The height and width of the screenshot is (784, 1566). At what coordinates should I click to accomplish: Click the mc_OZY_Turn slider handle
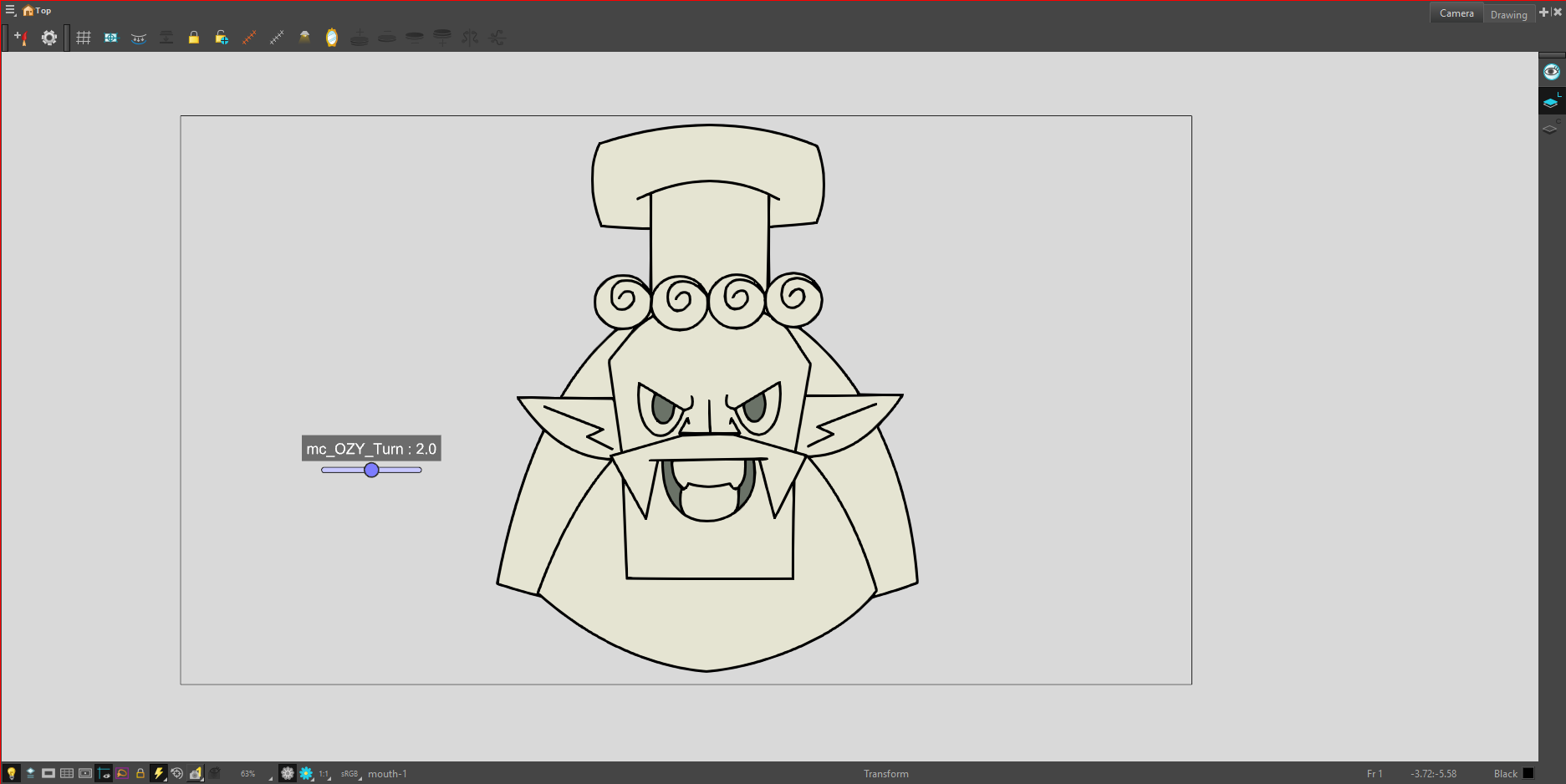[x=371, y=470]
